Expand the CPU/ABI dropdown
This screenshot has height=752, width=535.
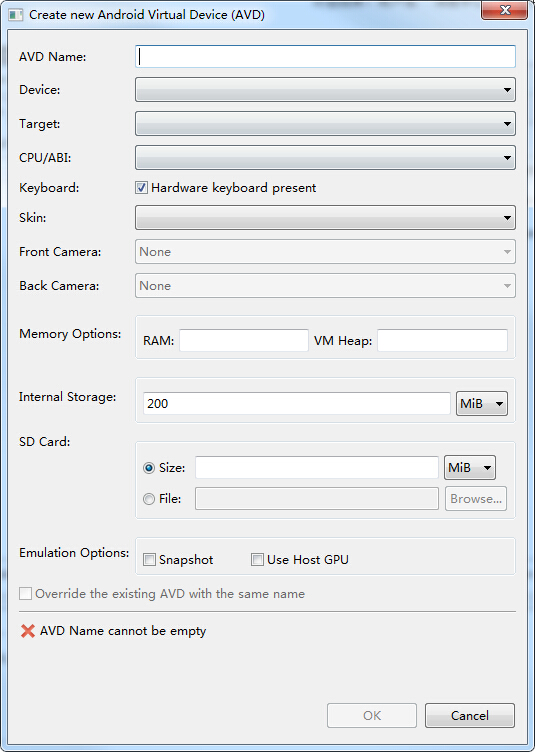(x=325, y=157)
